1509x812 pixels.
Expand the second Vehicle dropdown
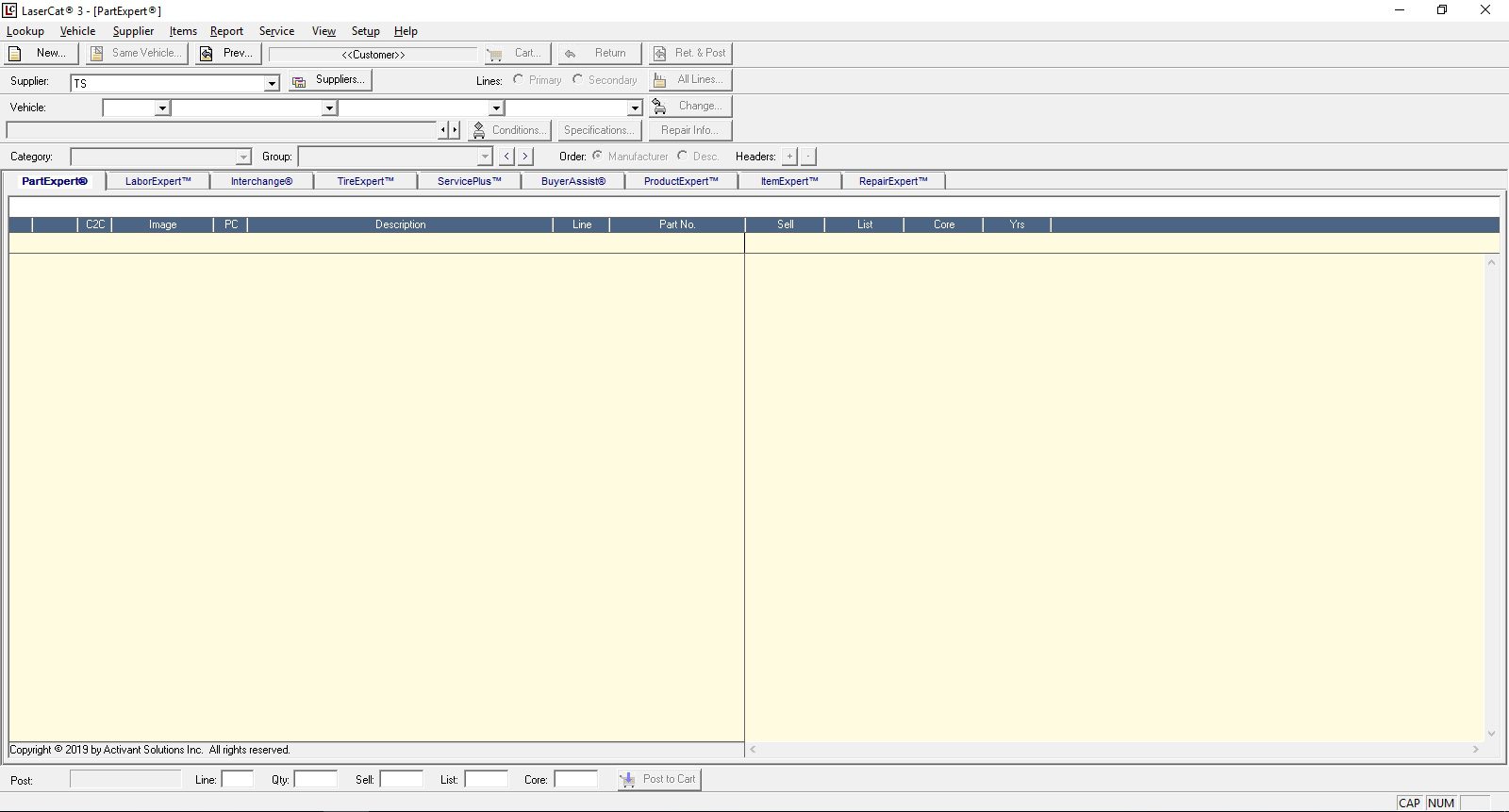tap(329, 108)
